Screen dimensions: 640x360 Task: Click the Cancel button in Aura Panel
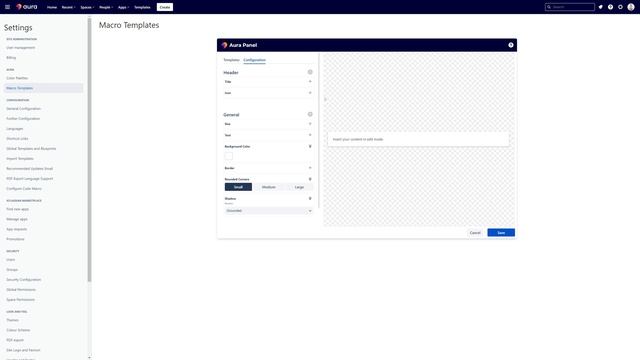pos(475,233)
